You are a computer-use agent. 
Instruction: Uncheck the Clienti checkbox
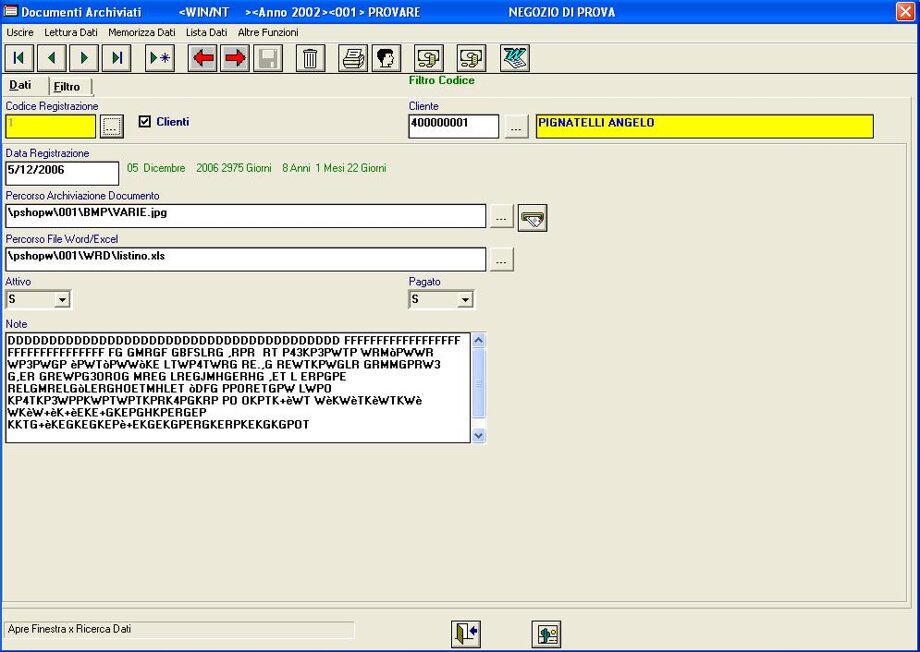point(145,122)
